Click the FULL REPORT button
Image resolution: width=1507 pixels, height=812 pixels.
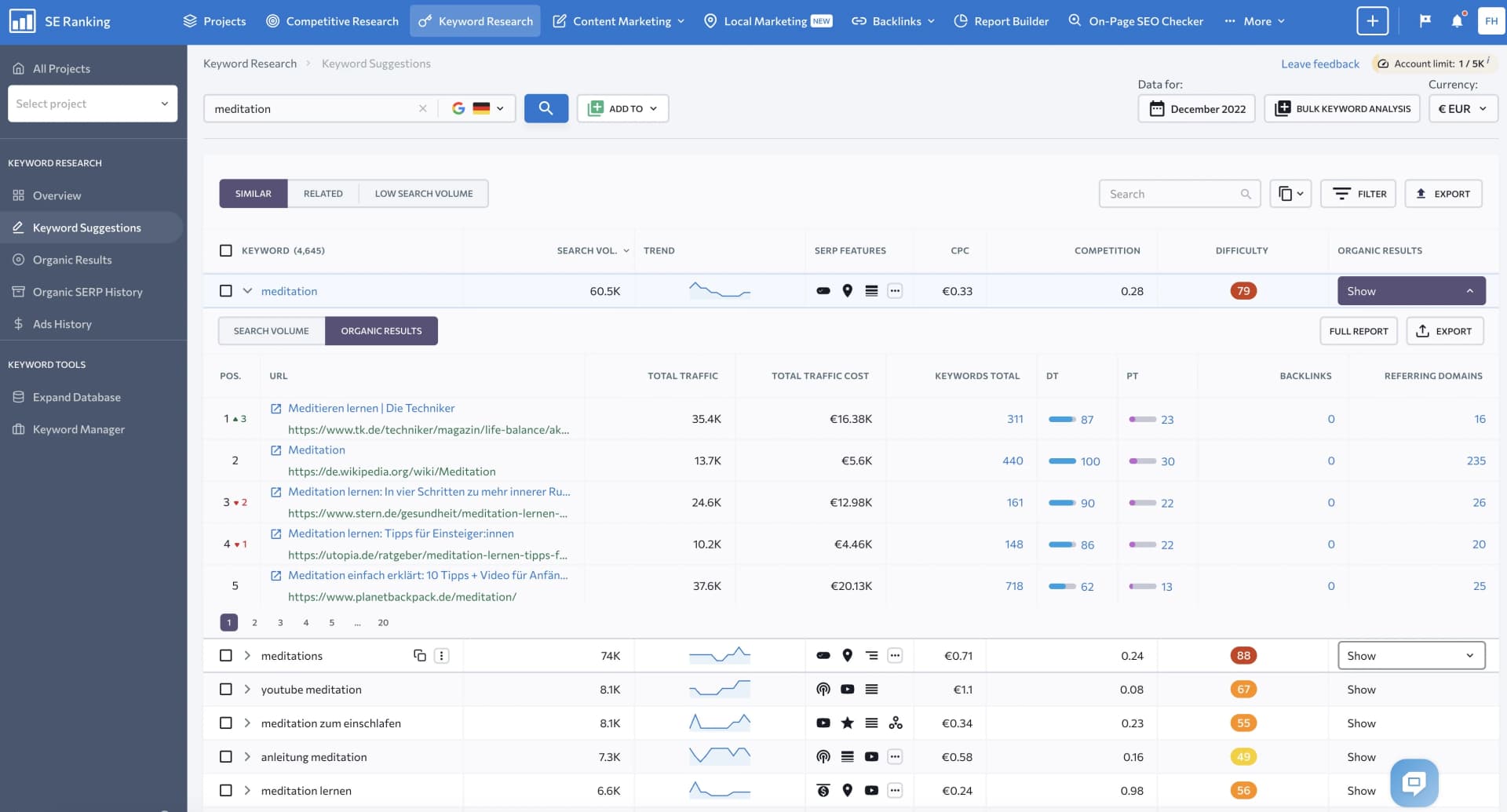point(1359,330)
